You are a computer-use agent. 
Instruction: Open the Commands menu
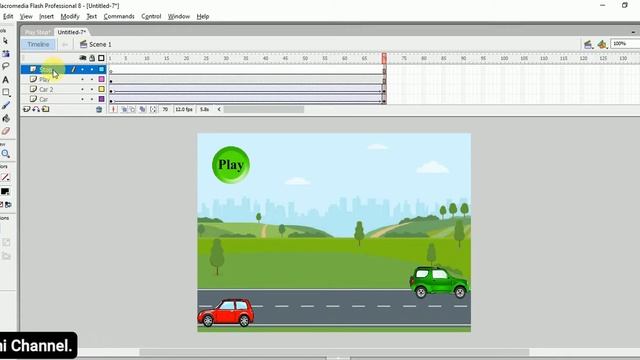coord(119,16)
